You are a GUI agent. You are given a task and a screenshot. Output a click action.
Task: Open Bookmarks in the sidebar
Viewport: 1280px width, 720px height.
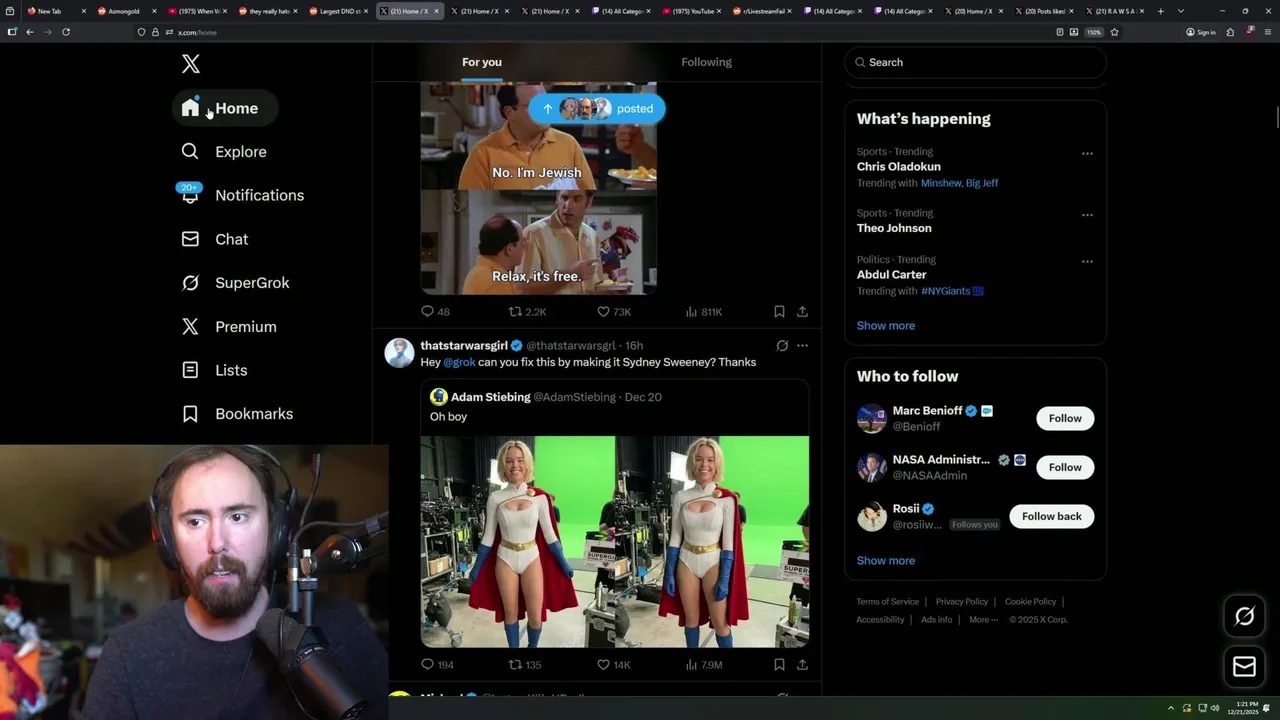[x=237, y=414]
